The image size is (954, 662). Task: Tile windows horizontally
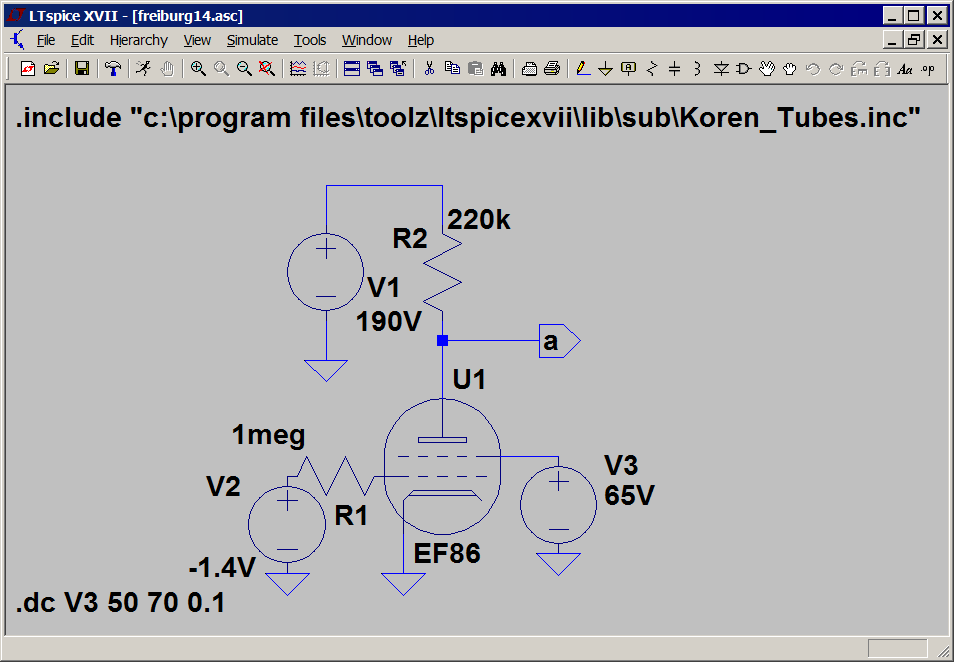[x=352, y=69]
